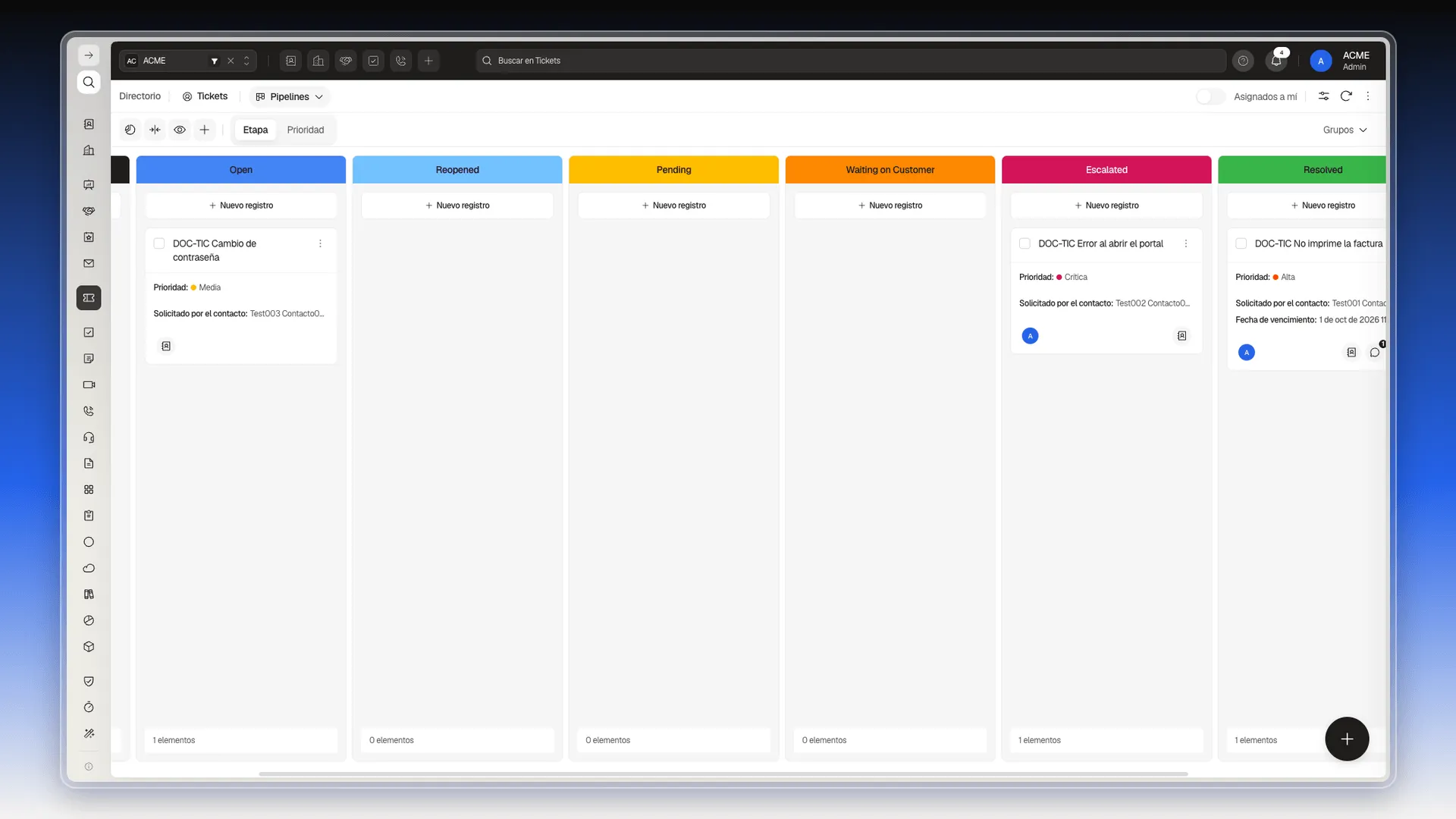The image size is (1456, 819).
Task: Click the refresh icon
Action: coord(1346,96)
